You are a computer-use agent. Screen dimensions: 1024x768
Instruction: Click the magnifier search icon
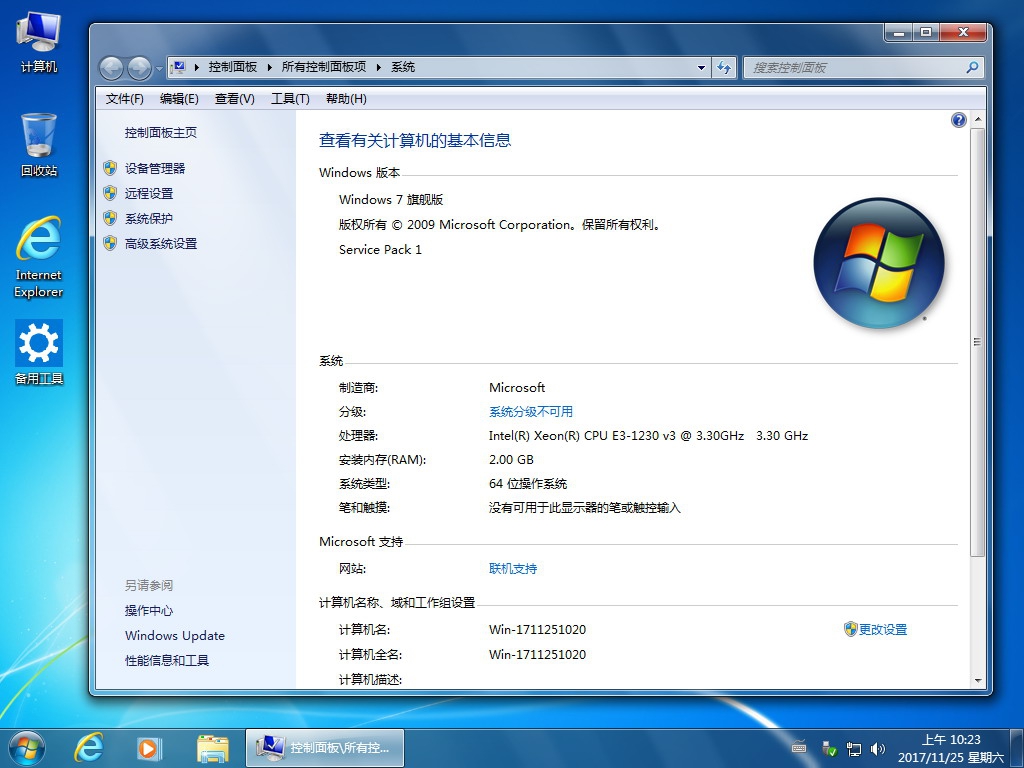(972, 67)
